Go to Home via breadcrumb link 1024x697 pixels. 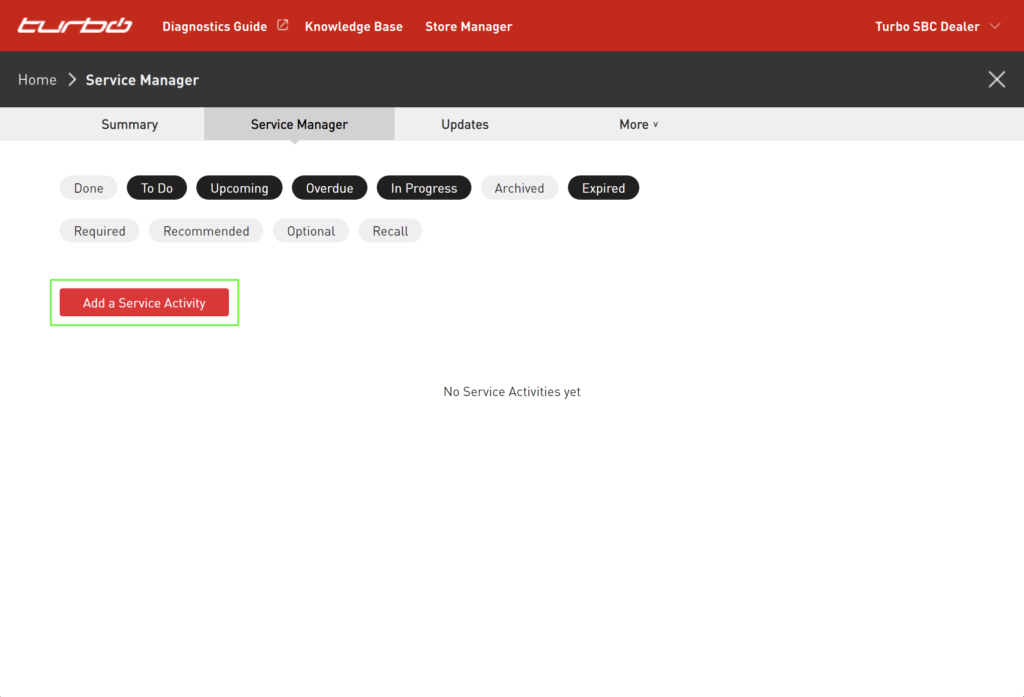click(37, 80)
